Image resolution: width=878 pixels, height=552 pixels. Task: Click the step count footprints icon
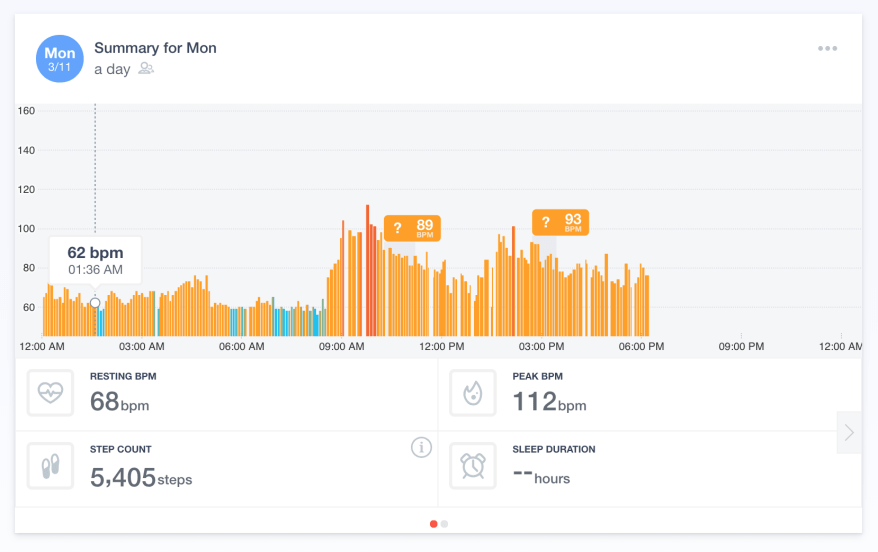pos(50,466)
